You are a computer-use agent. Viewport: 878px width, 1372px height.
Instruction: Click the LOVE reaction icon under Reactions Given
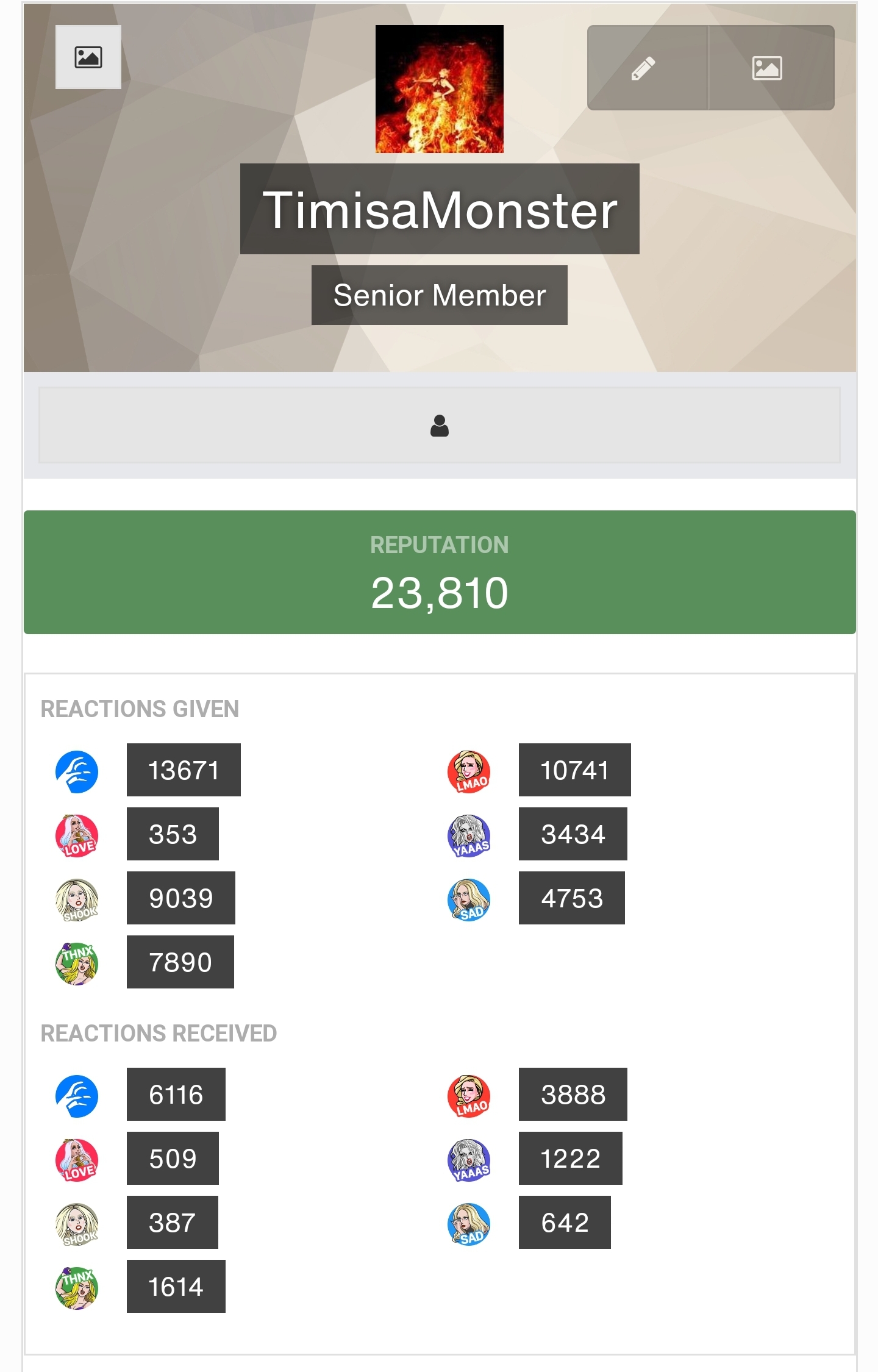click(x=77, y=835)
